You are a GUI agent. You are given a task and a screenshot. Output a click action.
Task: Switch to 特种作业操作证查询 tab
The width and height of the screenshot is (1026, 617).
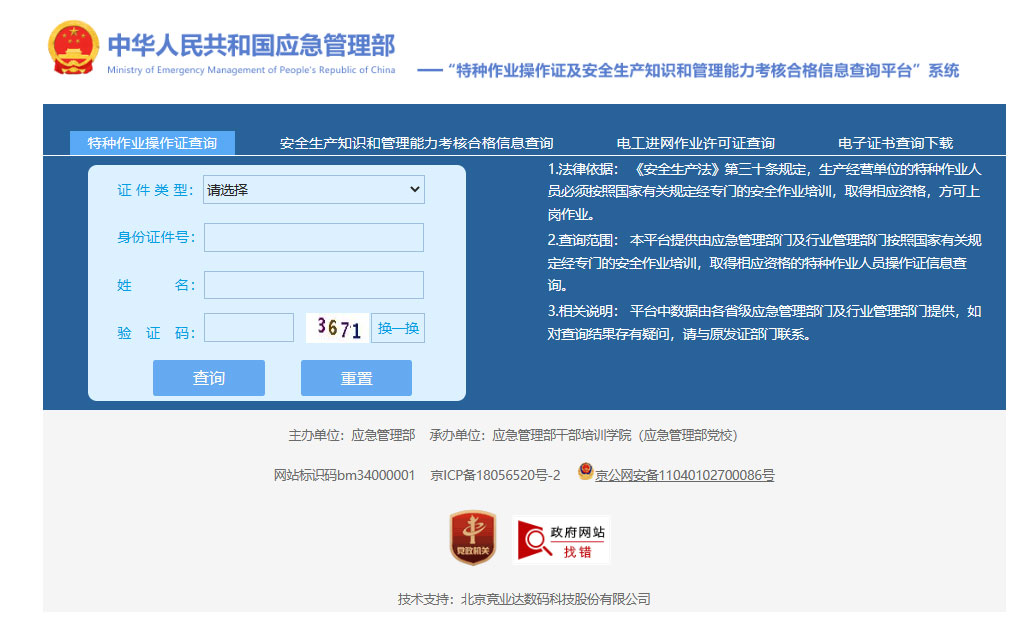tap(152, 143)
